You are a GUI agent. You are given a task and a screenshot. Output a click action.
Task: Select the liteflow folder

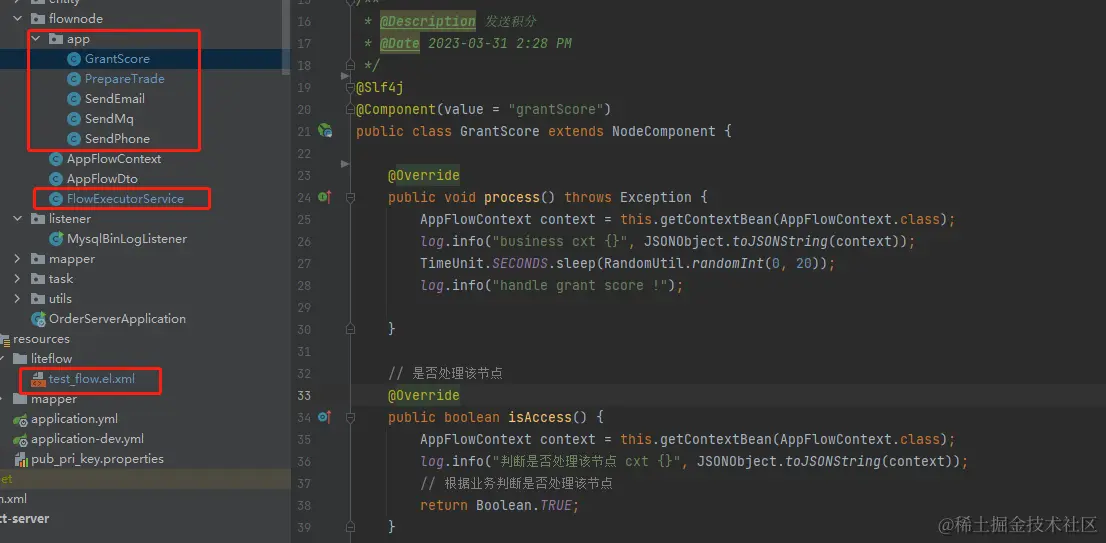coord(51,359)
